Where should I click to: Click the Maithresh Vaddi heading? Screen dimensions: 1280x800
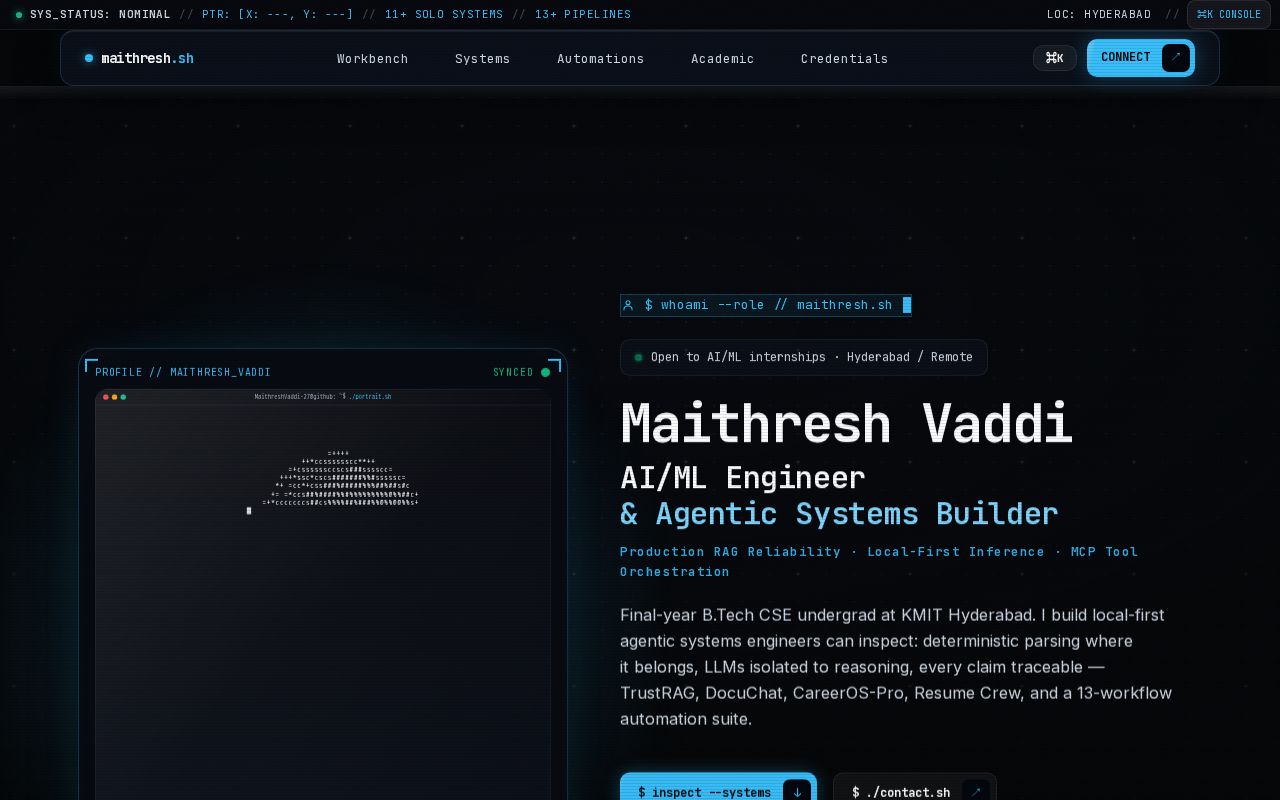(846, 423)
